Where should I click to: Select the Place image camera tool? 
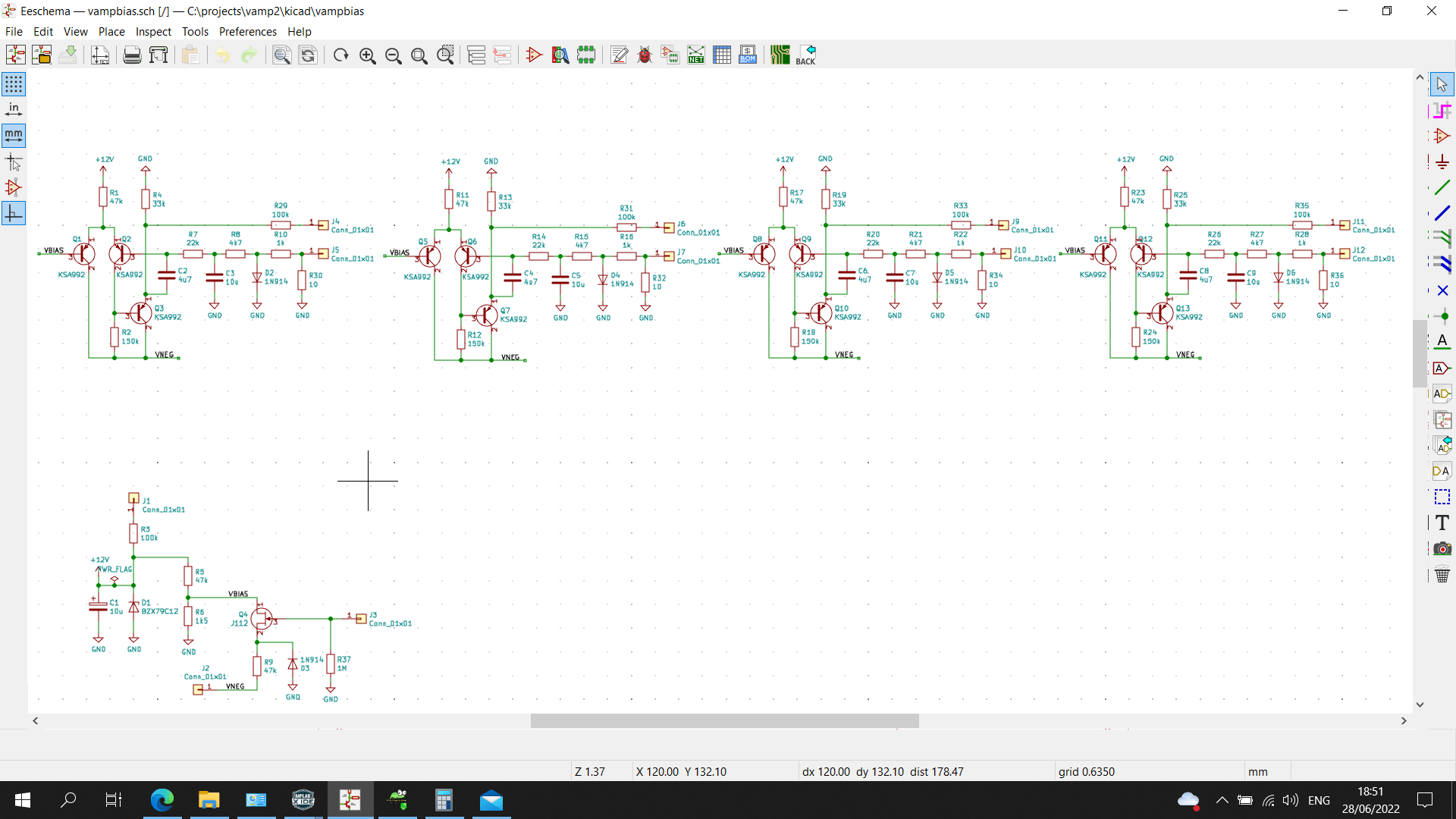(x=1442, y=549)
